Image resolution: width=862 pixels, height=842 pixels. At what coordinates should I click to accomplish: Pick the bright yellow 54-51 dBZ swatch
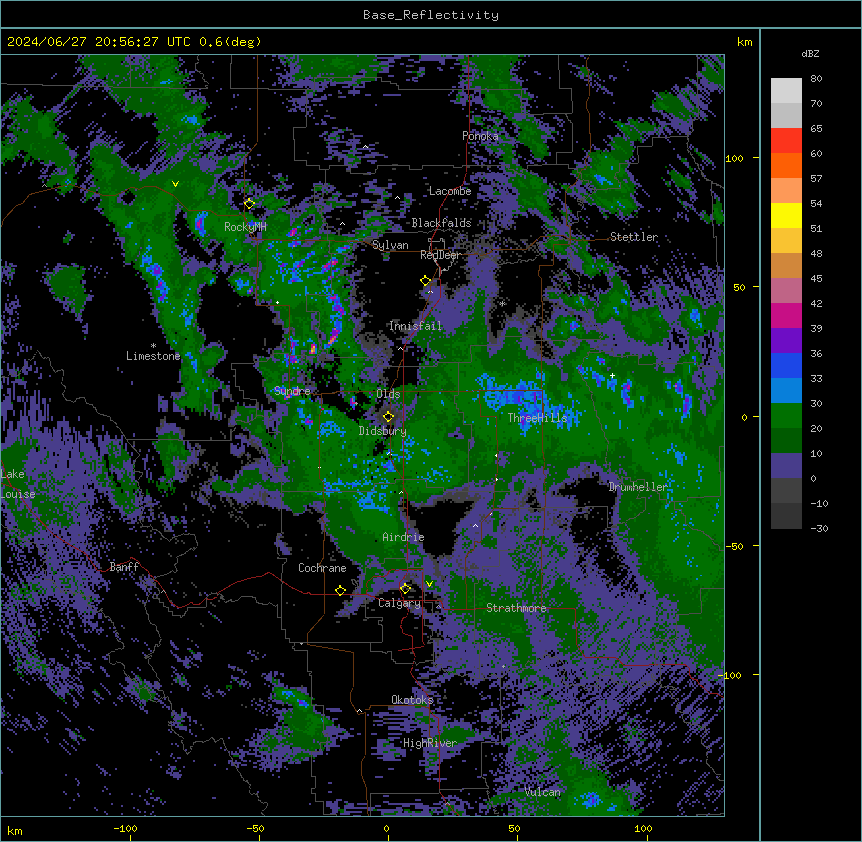point(786,216)
